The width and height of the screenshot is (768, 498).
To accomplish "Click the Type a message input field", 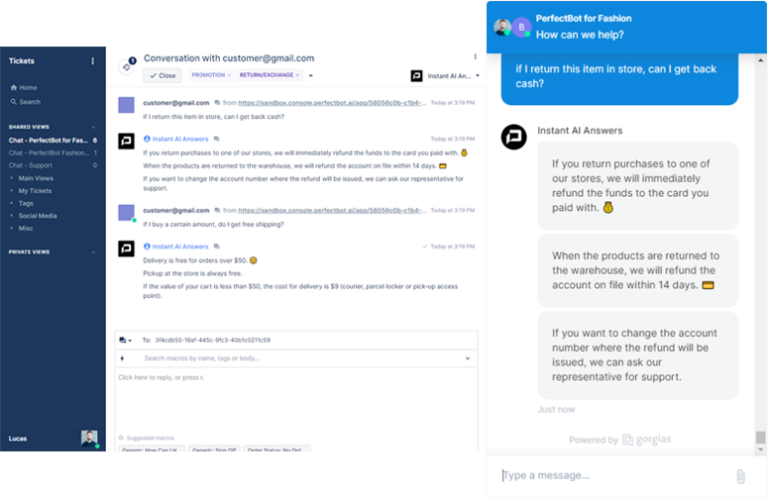I will pos(615,475).
